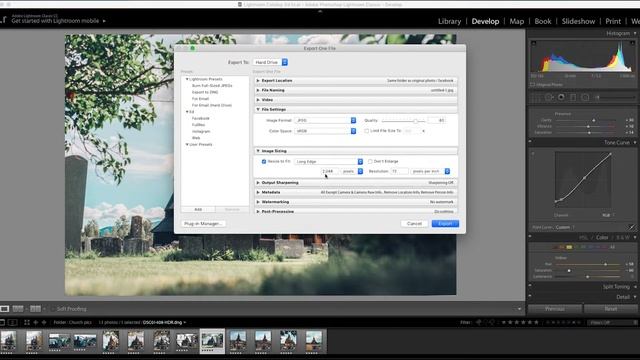The image size is (640, 360).
Task: Toggle Resize to Fit checkbox
Action: click(x=264, y=162)
